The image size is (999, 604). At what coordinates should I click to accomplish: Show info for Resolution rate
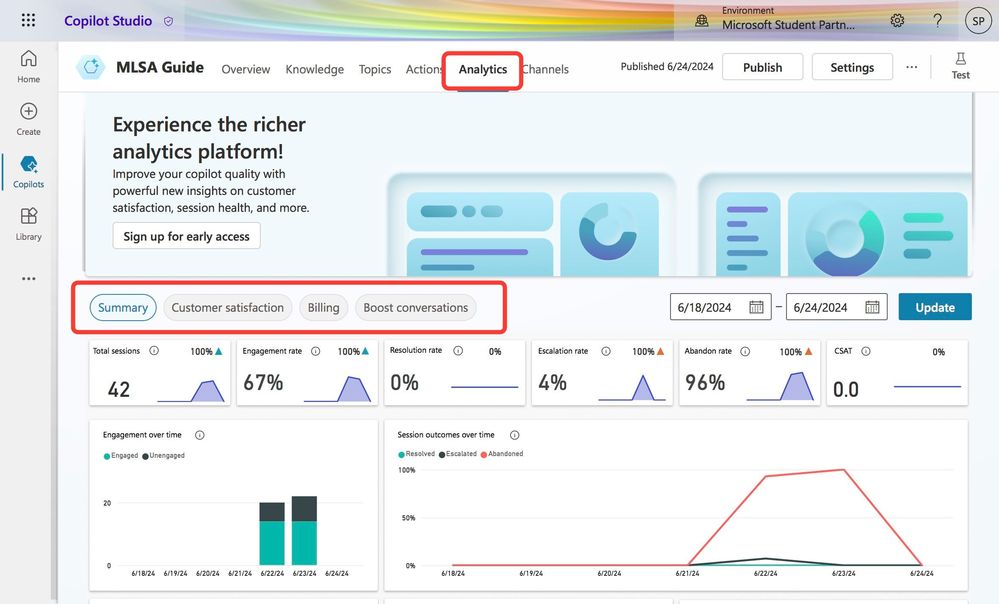pyautogui.click(x=457, y=350)
